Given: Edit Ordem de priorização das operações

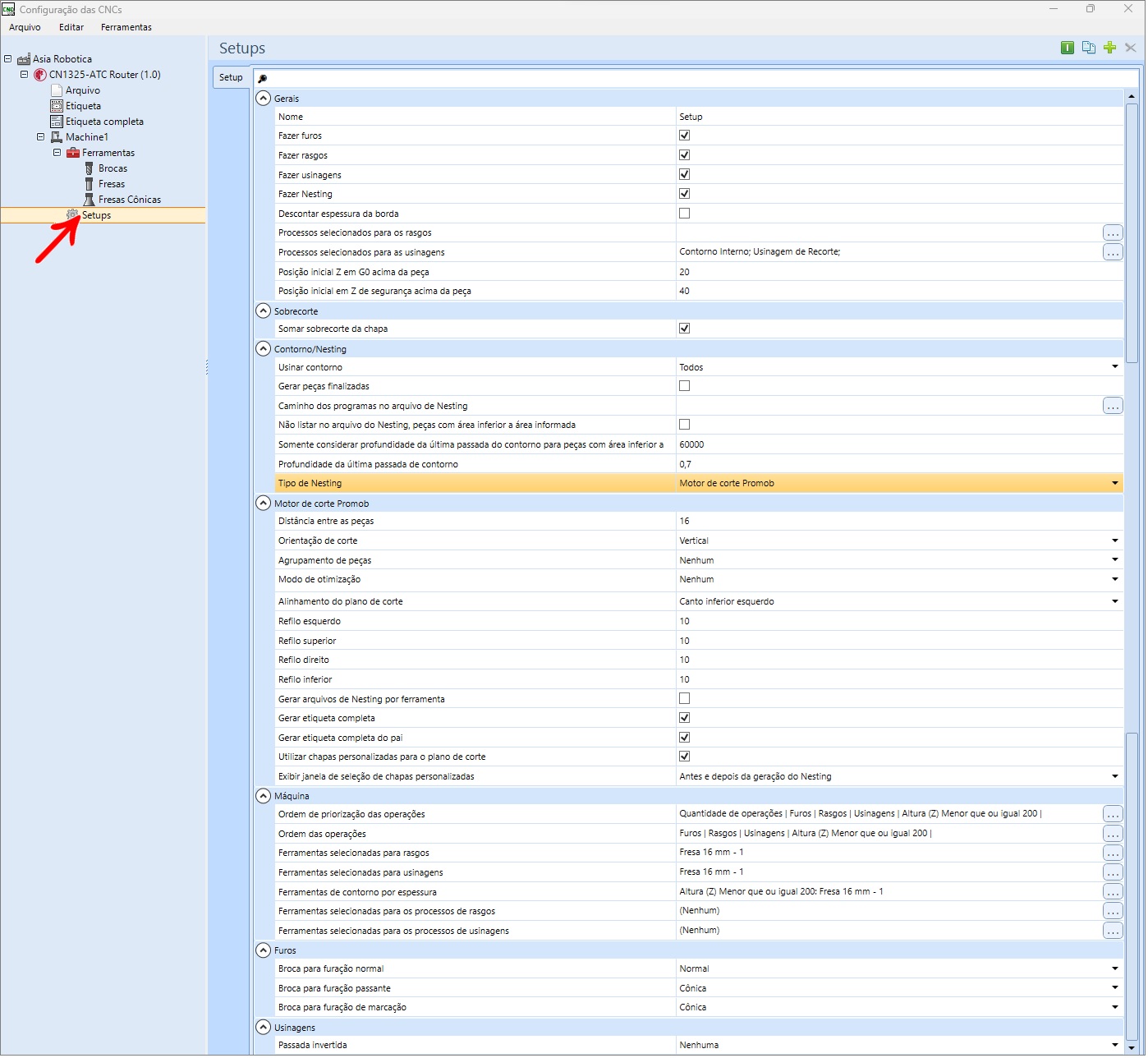Looking at the screenshot, I should 1114,814.
